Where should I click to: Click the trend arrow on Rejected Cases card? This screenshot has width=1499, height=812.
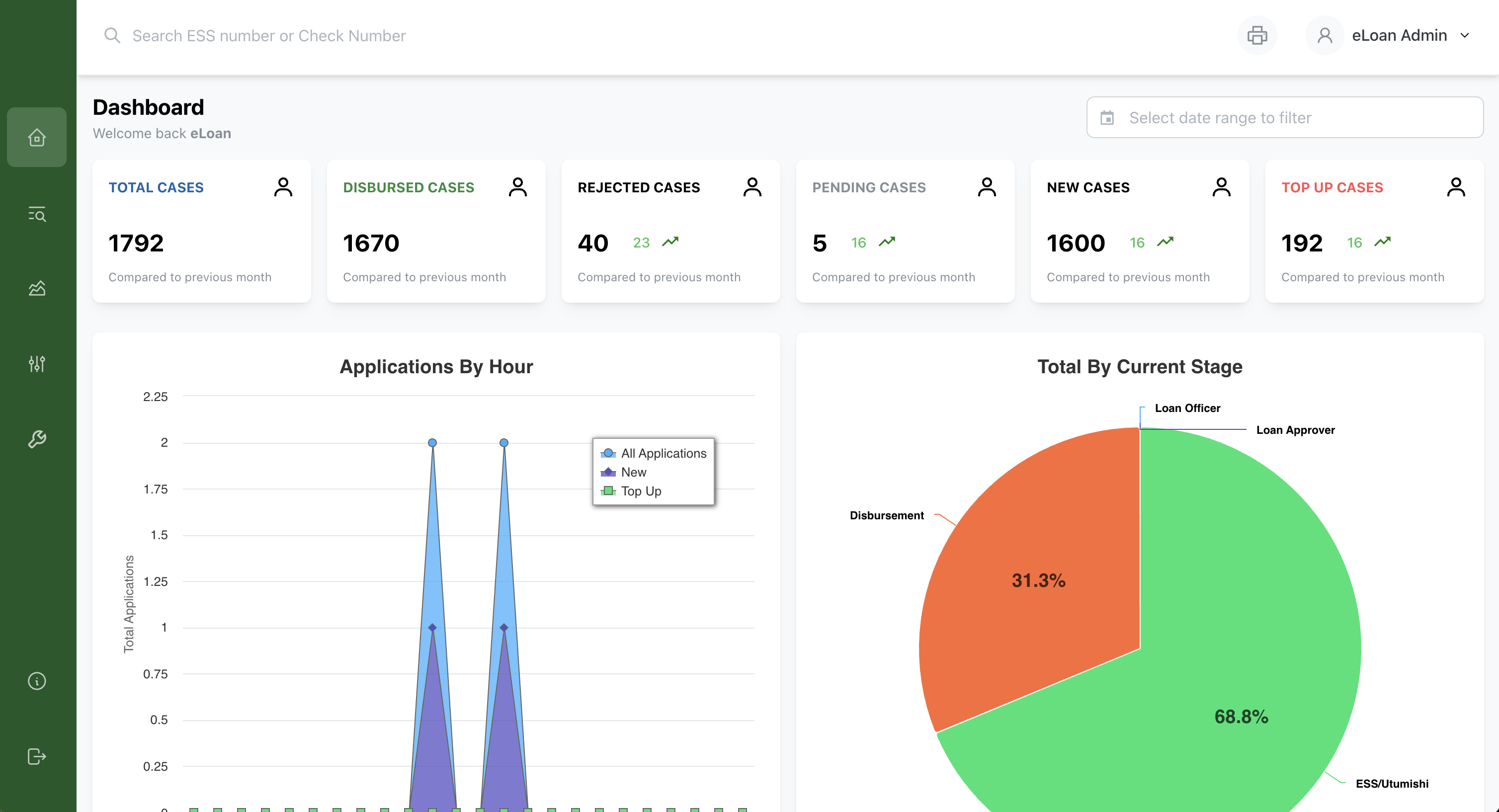coord(670,242)
